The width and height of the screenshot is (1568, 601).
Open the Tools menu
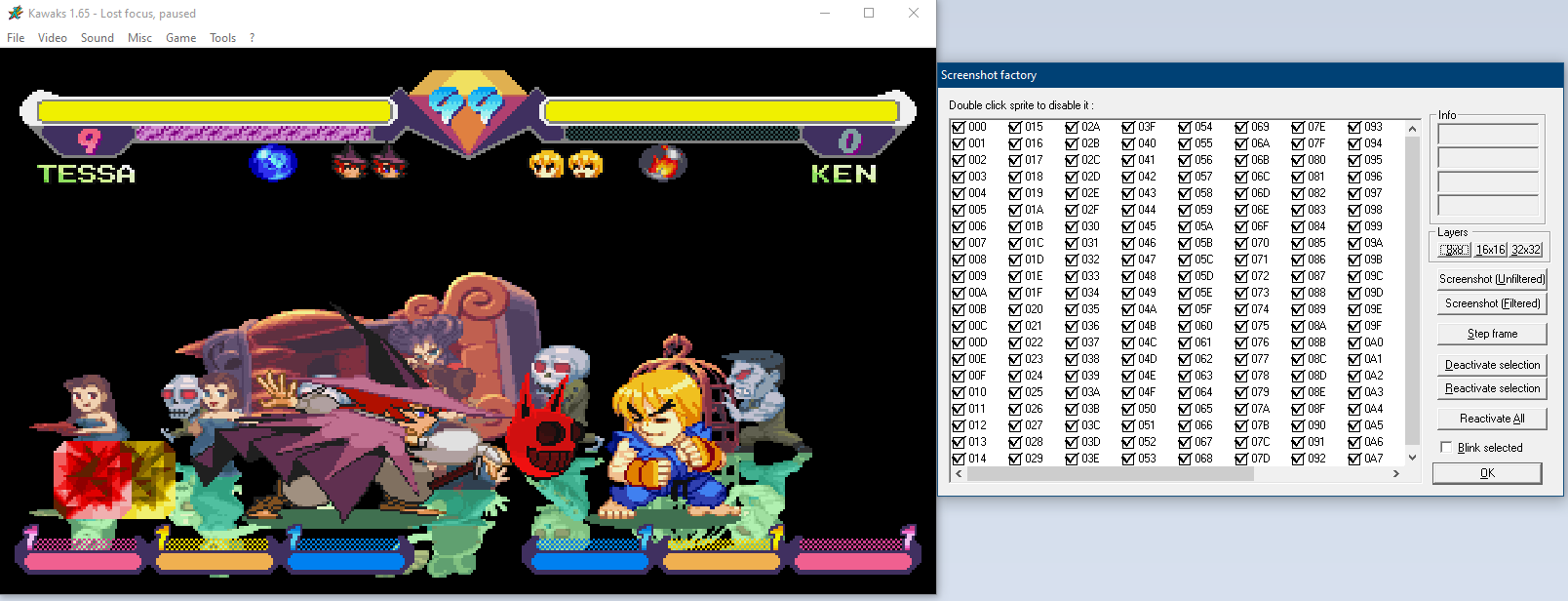click(x=222, y=38)
